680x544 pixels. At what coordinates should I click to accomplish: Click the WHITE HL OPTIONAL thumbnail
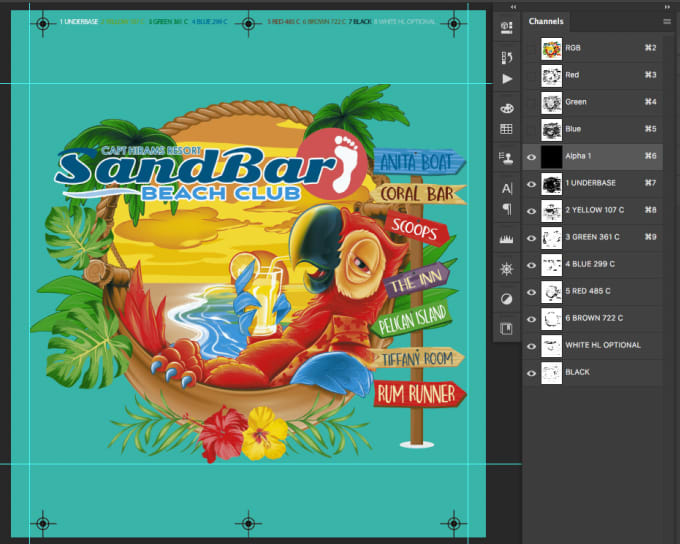click(551, 346)
